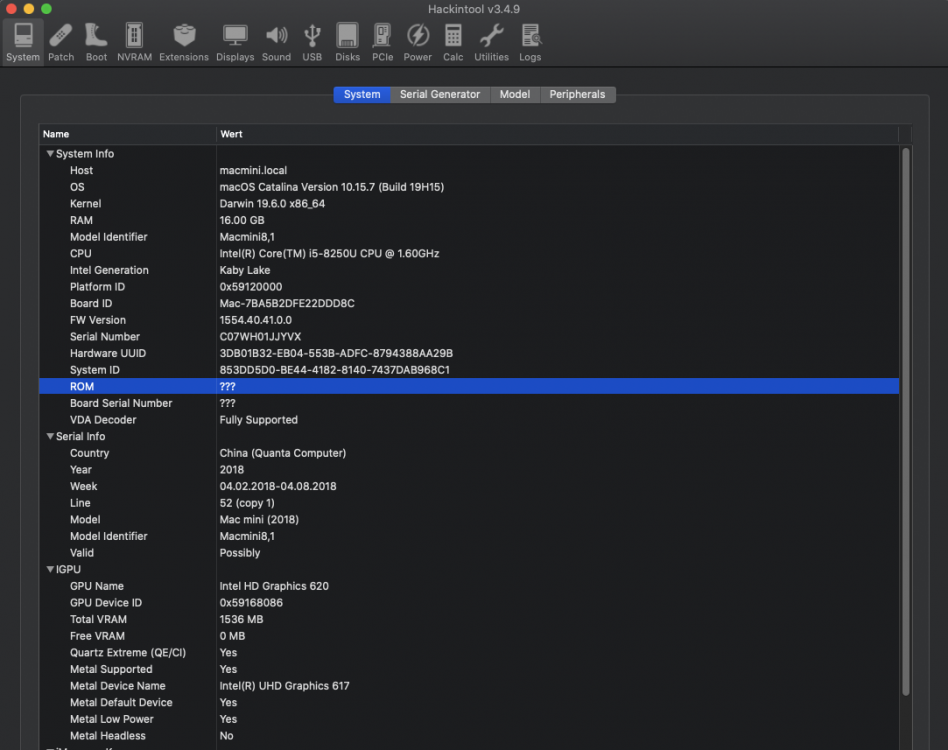The height and width of the screenshot is (750, 948).
Task: Open the USB section
Action: (312, 42)
